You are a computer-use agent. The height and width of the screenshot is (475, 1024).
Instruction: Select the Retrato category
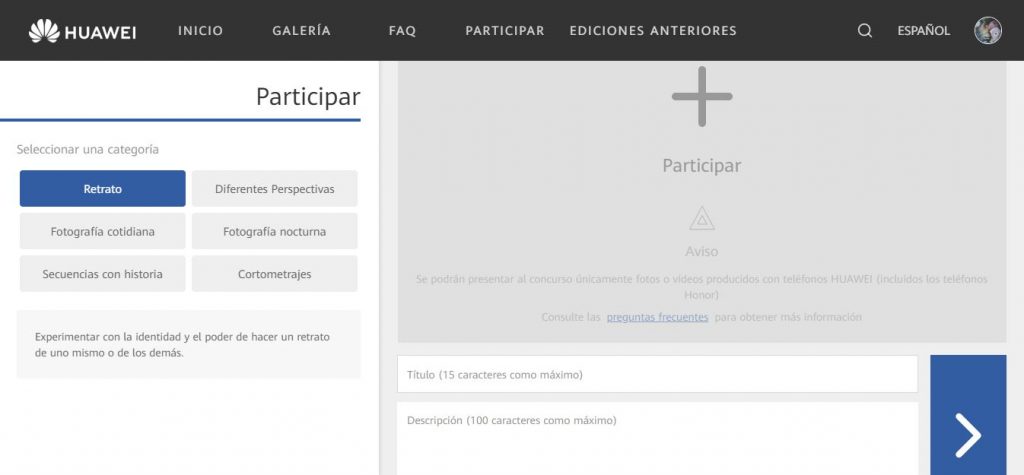[x=103, y=189]
